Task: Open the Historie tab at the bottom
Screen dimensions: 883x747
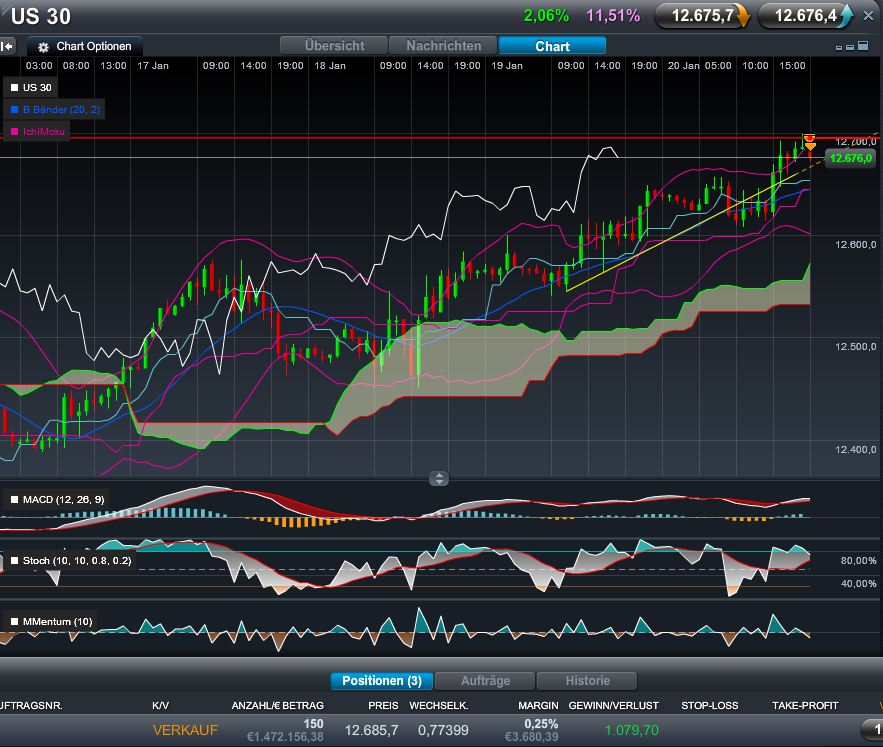Action: pyautogui.click(x=587, y=681)
